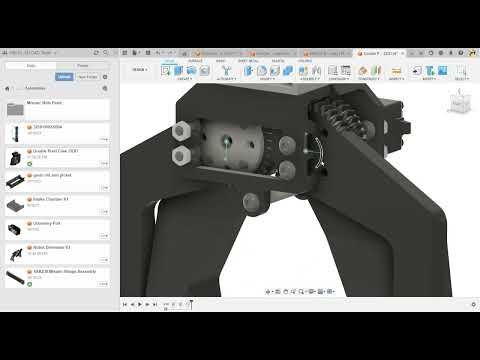Select the Data tab in Data Panel
This screenshot has height=360, width=480.
pos(31,66)
